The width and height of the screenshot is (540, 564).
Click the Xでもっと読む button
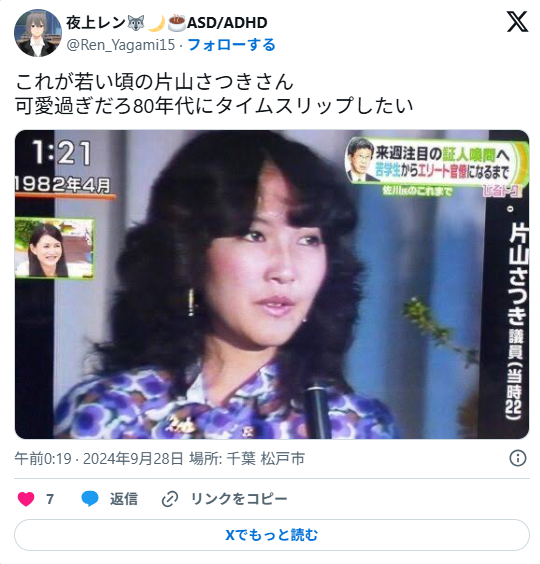(272, 535)
